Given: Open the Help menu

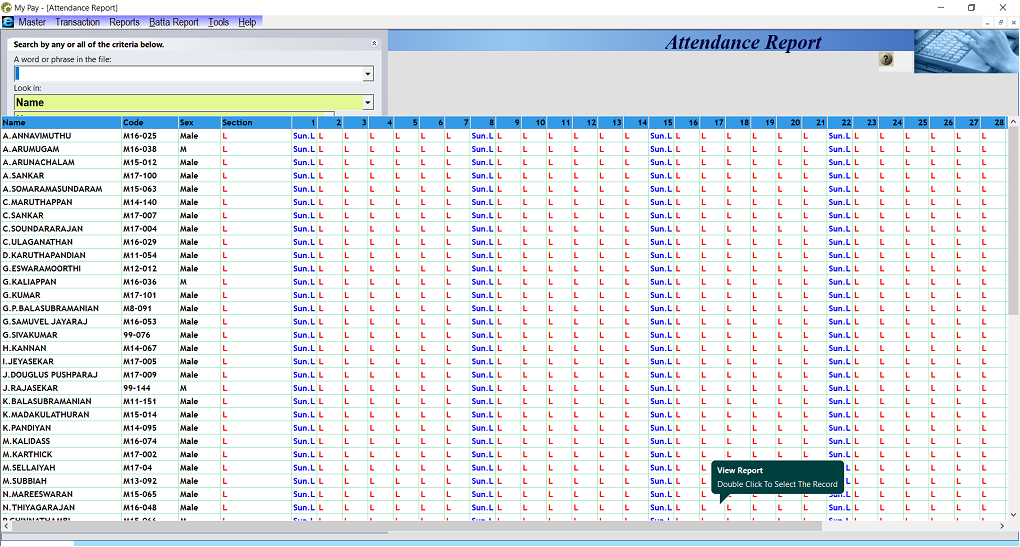Looking at the screenshot, I should tap(247, 22).
